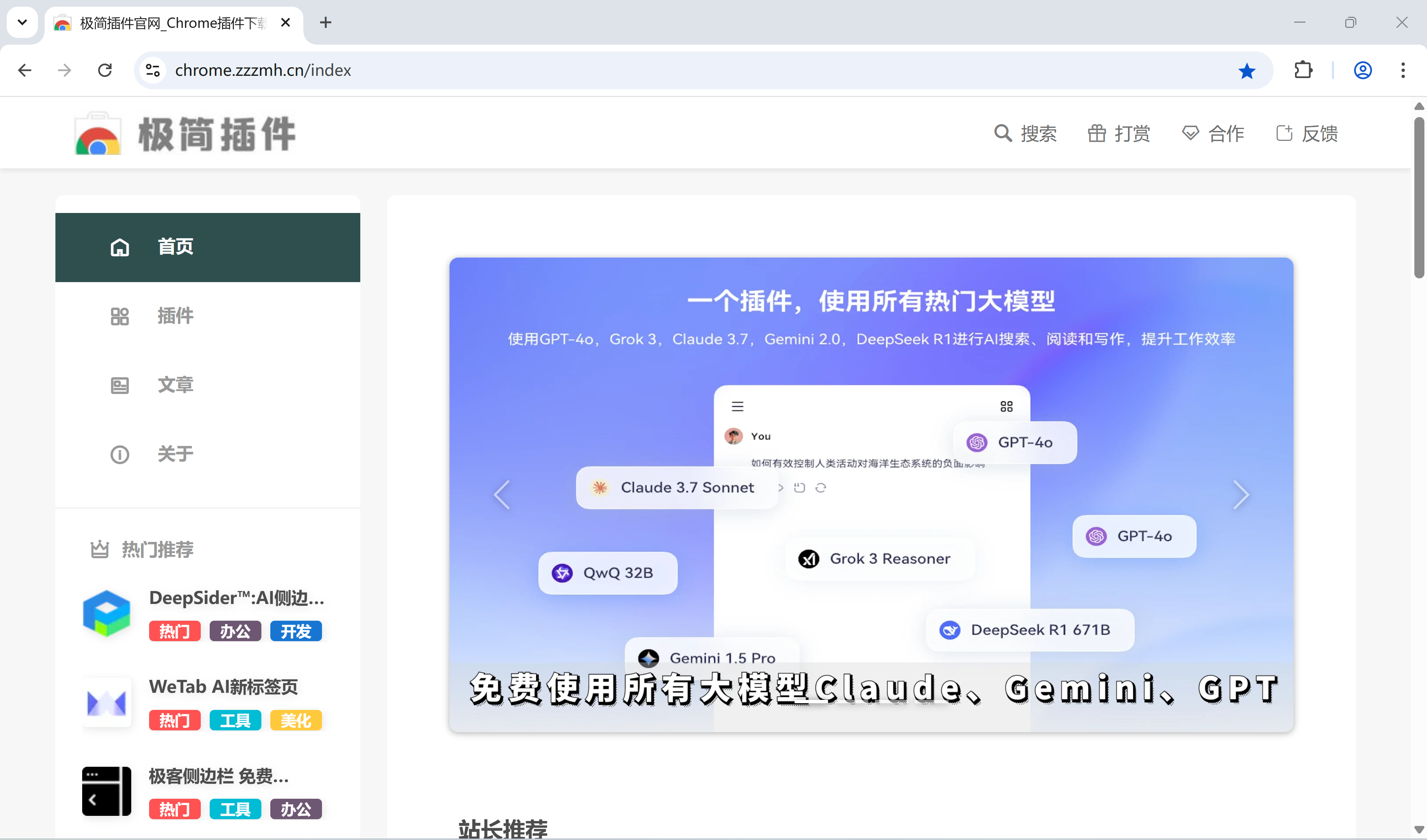
Task: Open the Chrome extensions puzzle icon
Action: click(x=1303, y=70)
